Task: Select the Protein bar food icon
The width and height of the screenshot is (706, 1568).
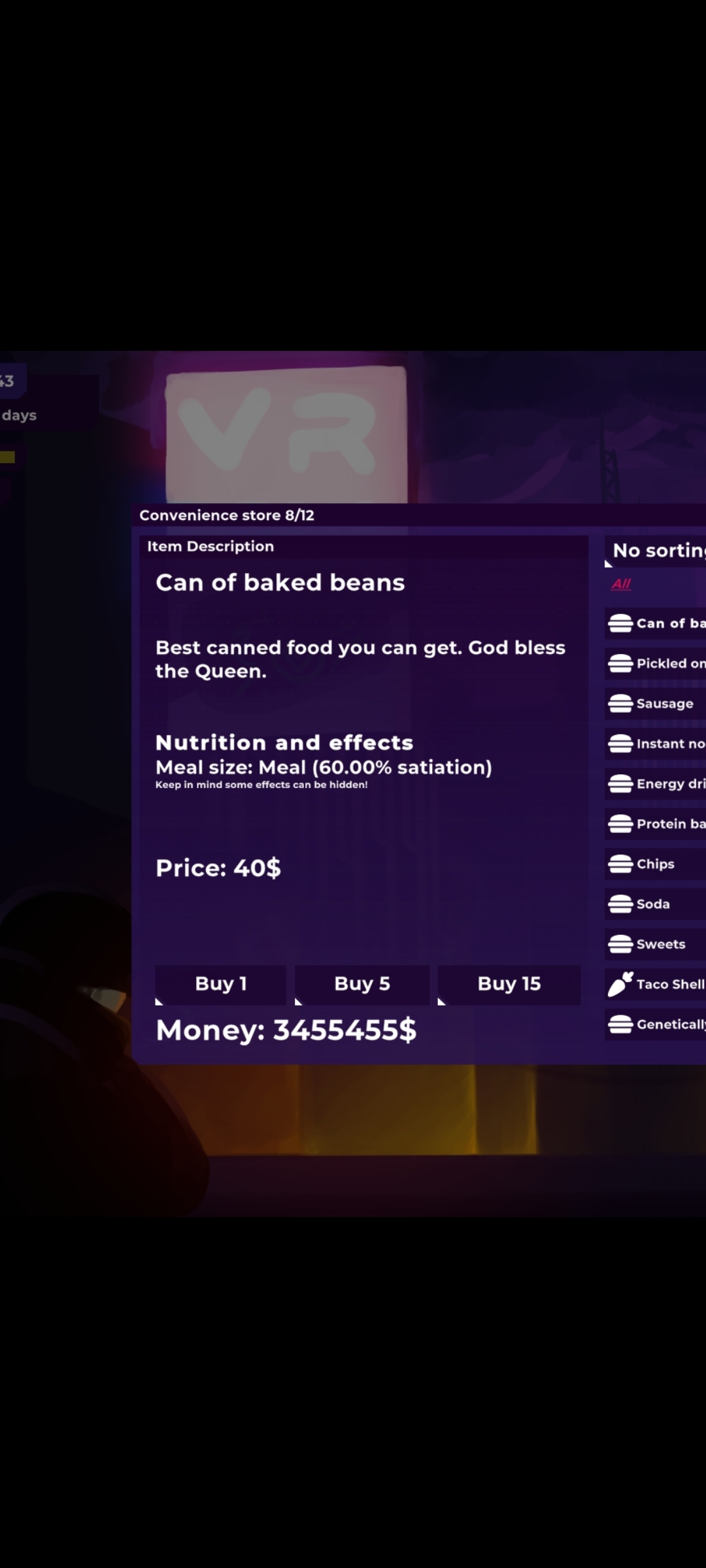Action: [x=620, y=824]
